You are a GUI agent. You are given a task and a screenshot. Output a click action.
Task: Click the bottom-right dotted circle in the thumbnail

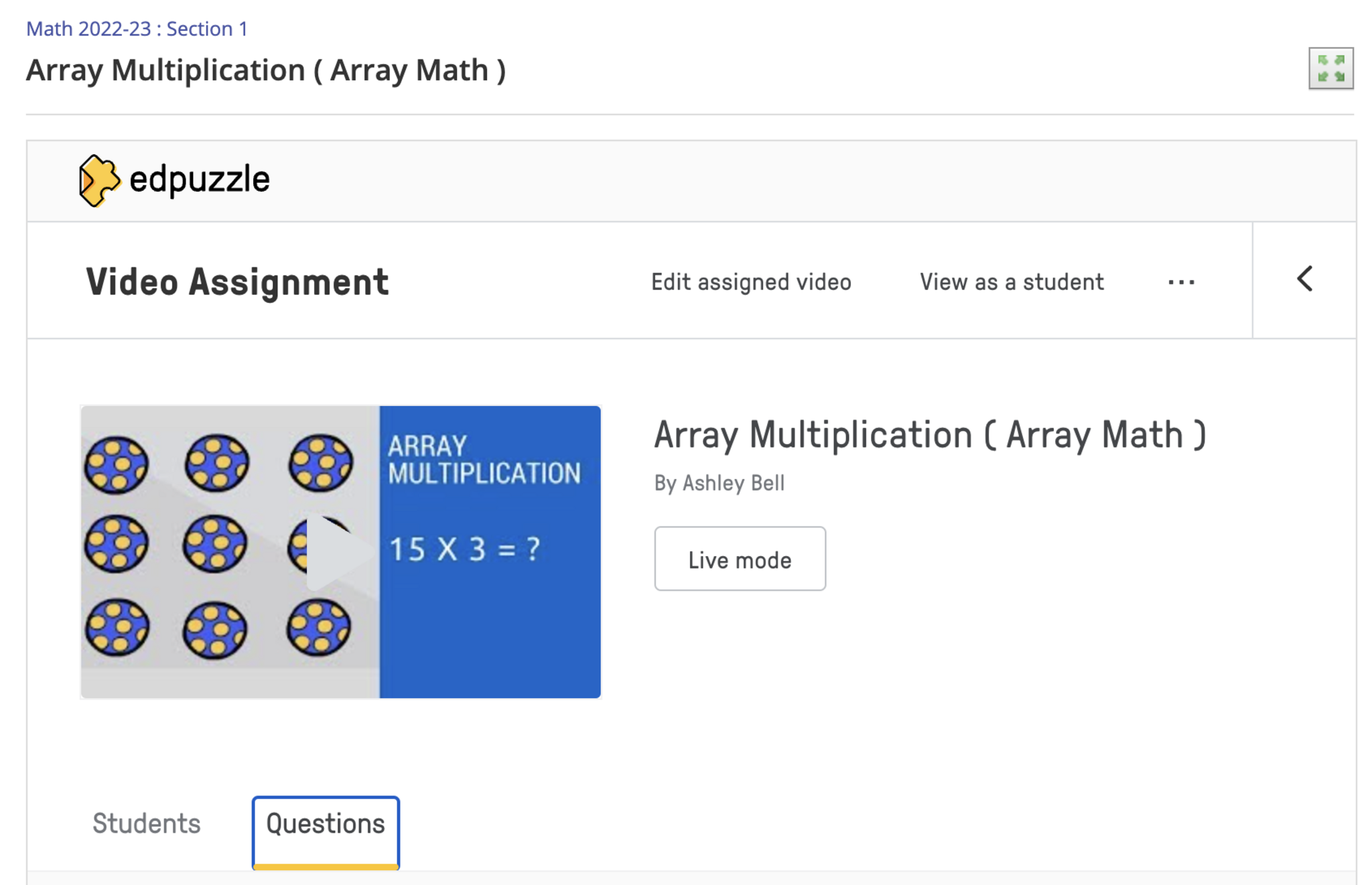[319, 627]
